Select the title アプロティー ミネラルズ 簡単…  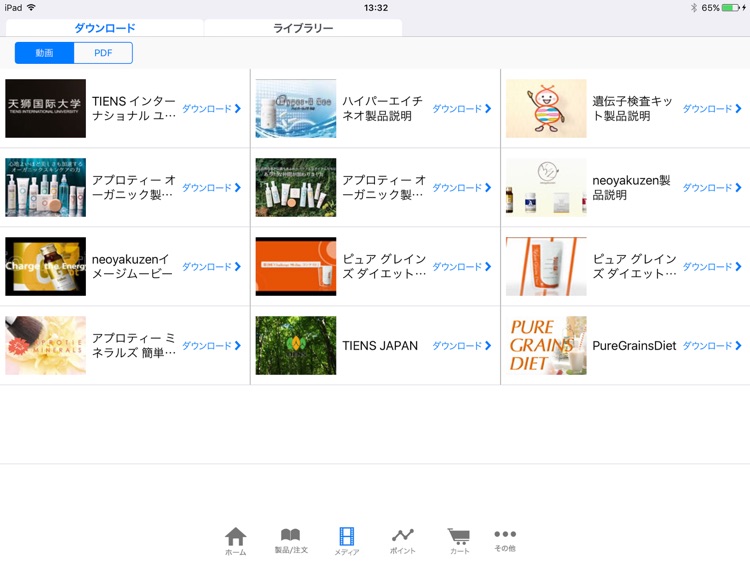134,345
